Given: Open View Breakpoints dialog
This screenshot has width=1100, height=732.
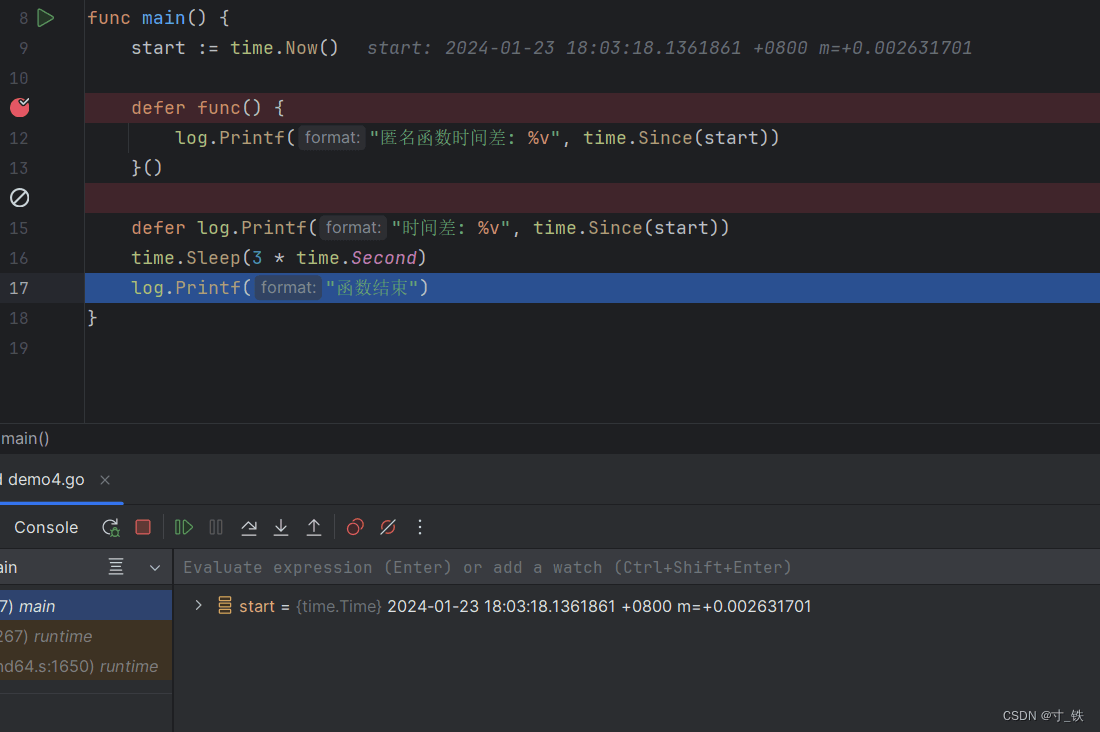Looking at the screenshot, I should 355,527.
